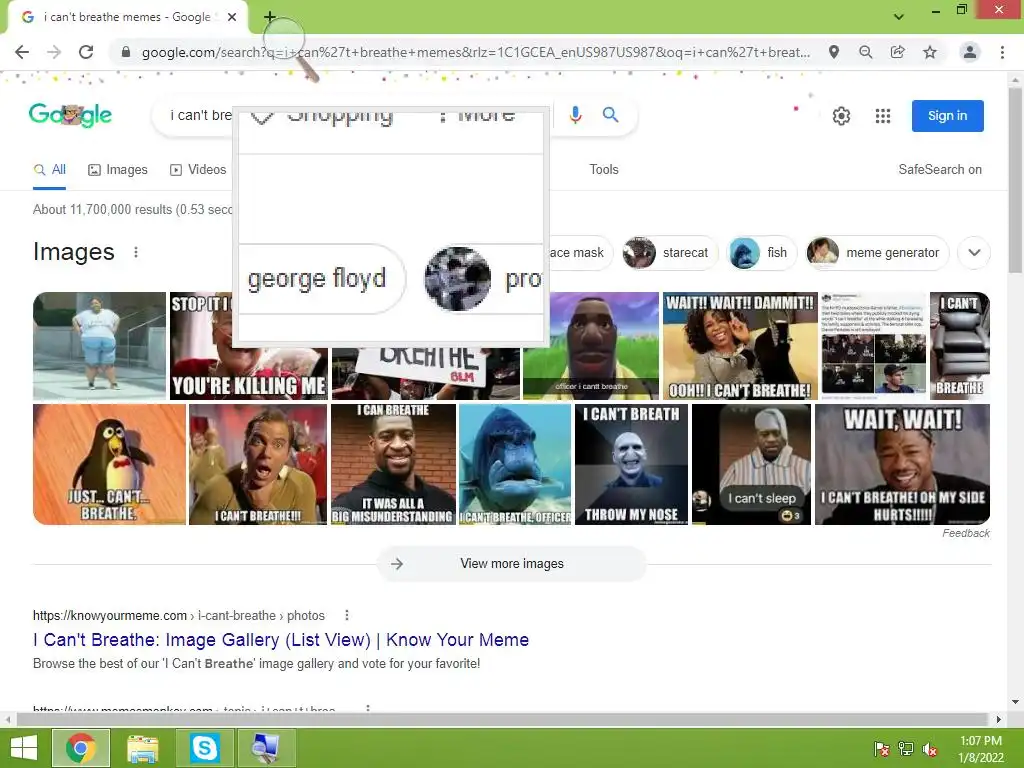Click the vertical scrollbar thumb
The image size is (1024, 768).
click(x=1016, y=181)
